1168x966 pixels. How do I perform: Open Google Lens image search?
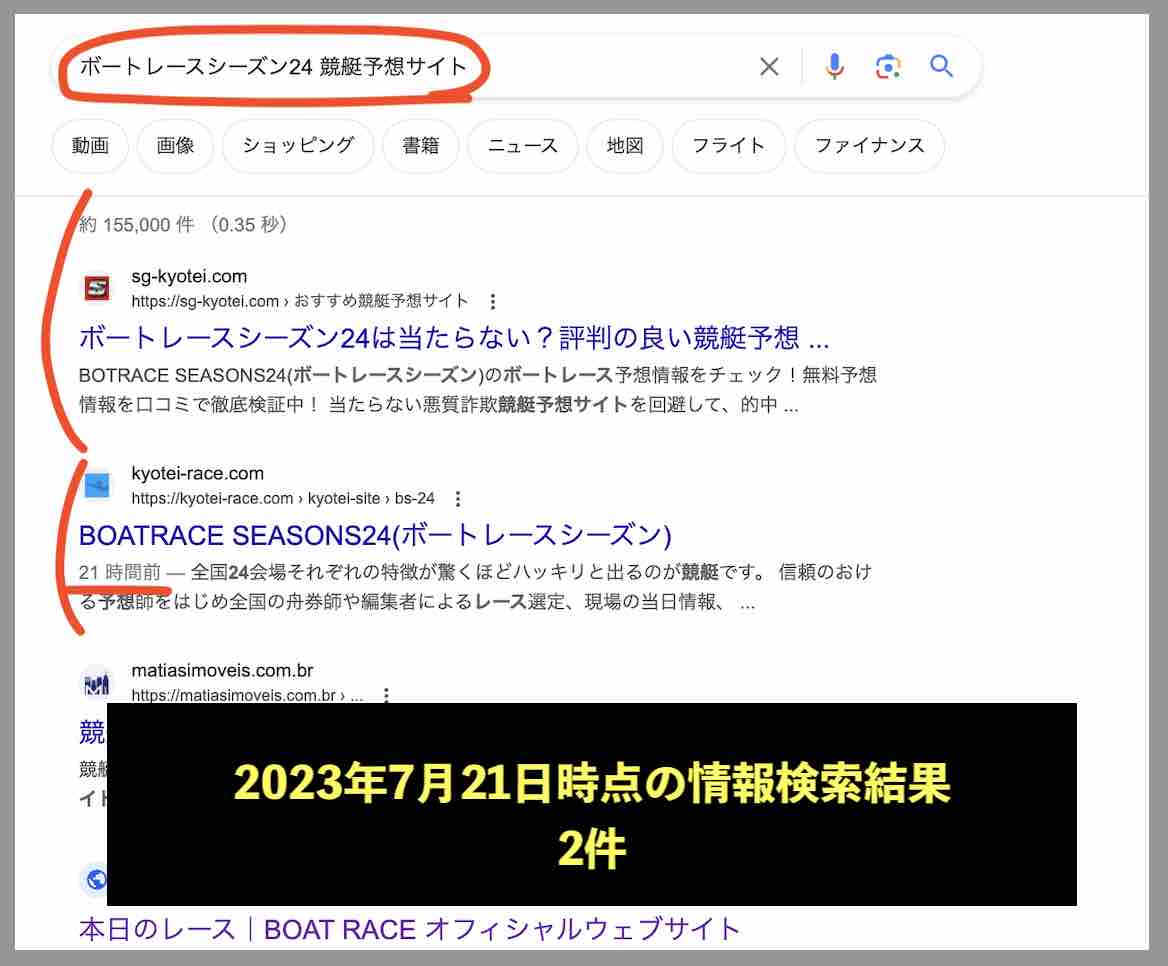[x=887, y=66]
